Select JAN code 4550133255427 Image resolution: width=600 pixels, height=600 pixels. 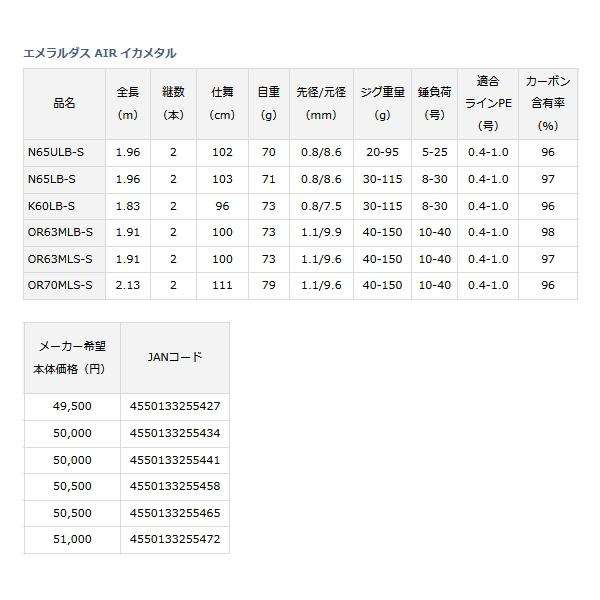175,406
